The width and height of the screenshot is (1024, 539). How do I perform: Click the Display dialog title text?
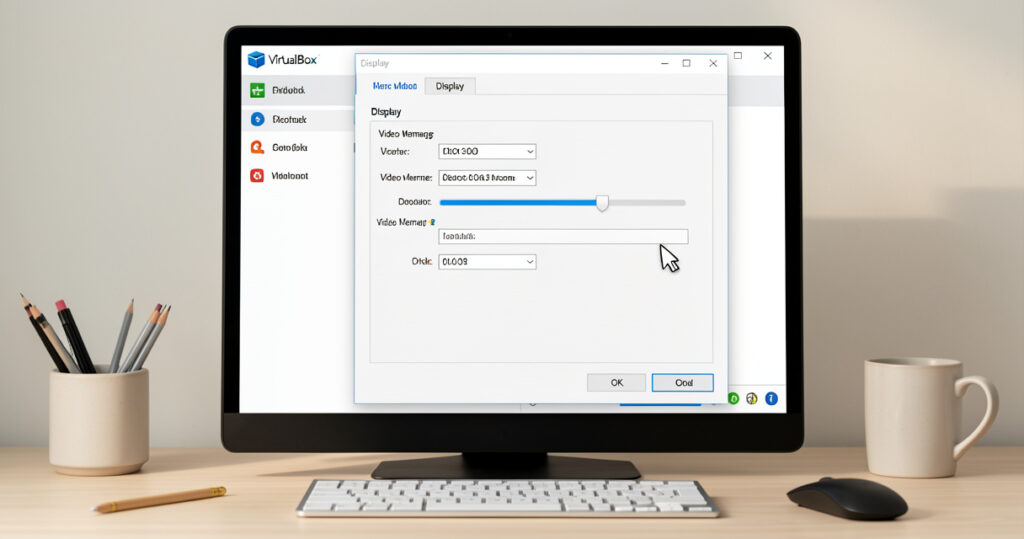point(374,63)
